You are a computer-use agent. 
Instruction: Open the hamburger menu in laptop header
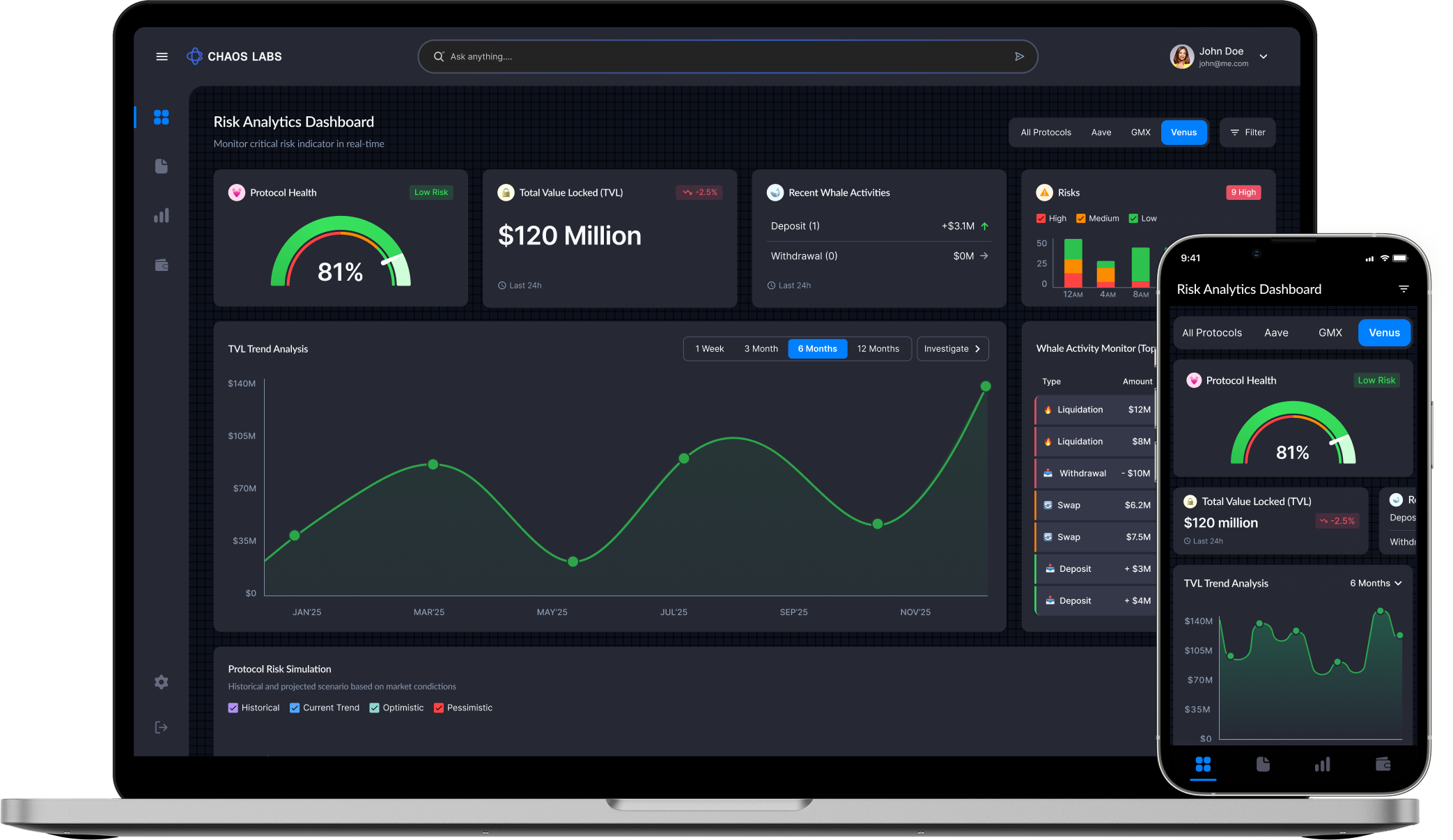click(162, 56)
